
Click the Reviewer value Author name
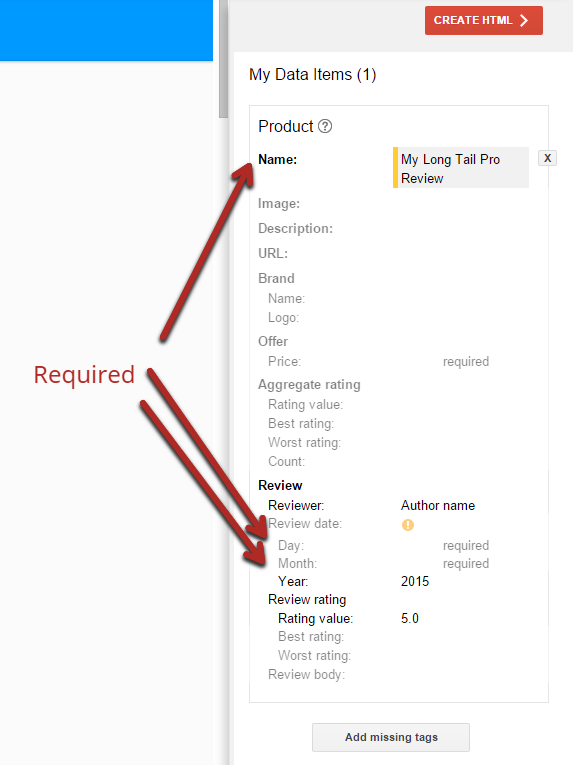(x=438, y=505)
